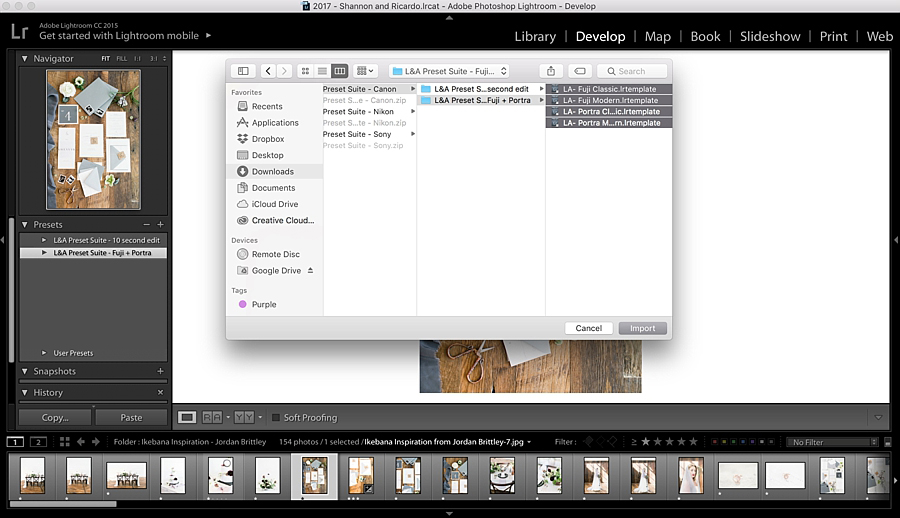Select Google Drive under Devices
Screen dimensions: 900x518
point(276,270)
